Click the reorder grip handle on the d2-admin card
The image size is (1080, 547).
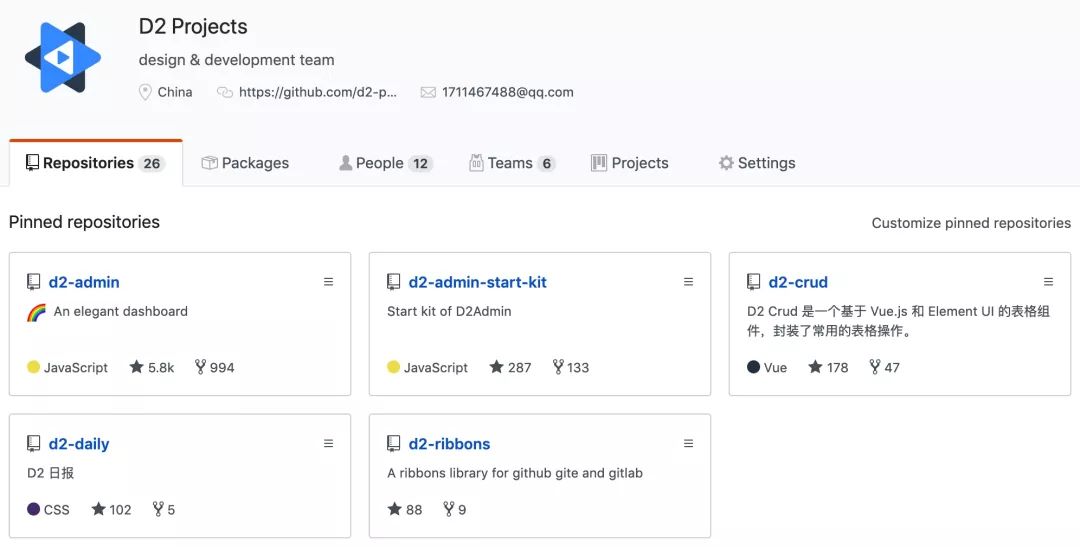pos(329,282)
